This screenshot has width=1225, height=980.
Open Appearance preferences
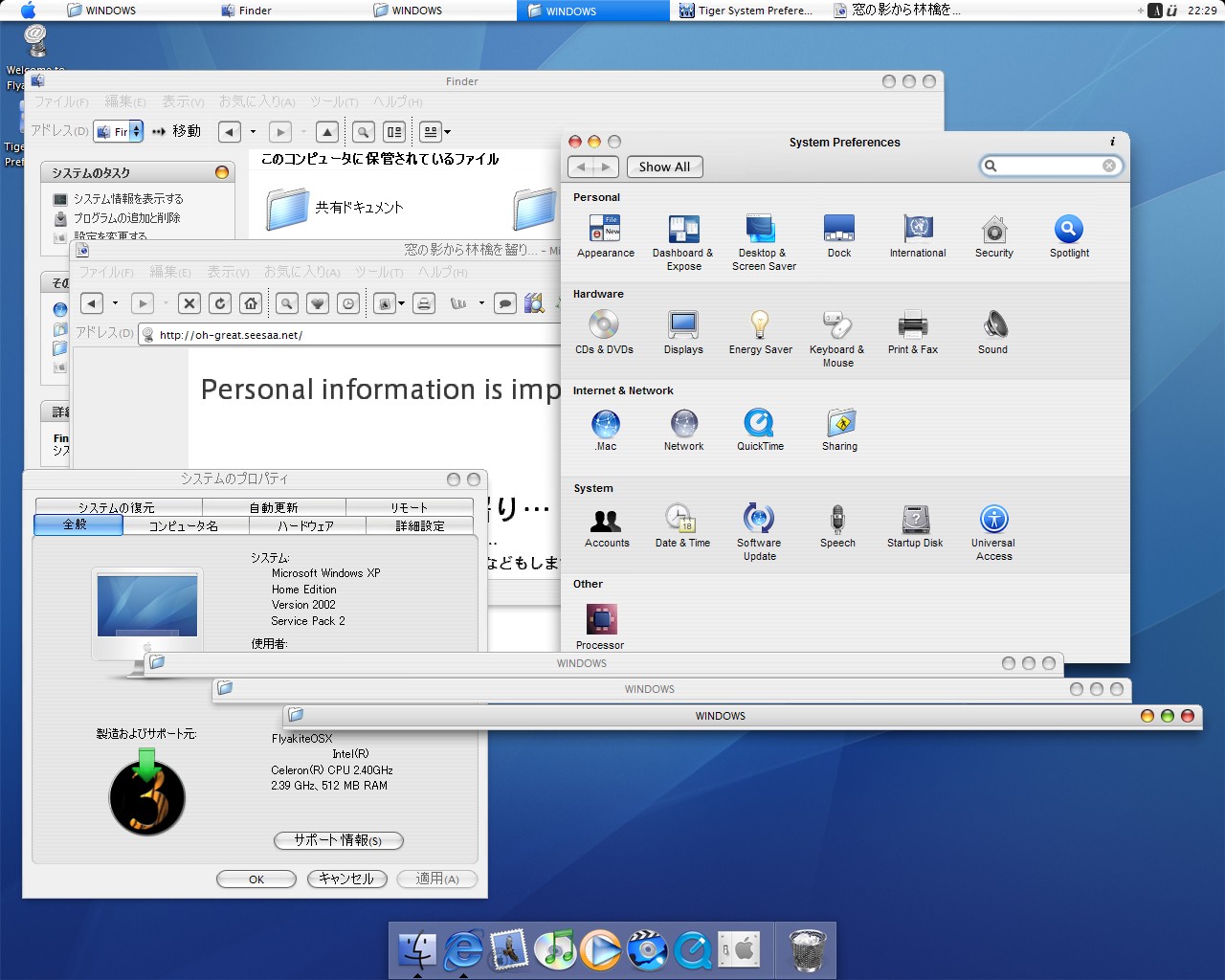(x=605, y=236)
